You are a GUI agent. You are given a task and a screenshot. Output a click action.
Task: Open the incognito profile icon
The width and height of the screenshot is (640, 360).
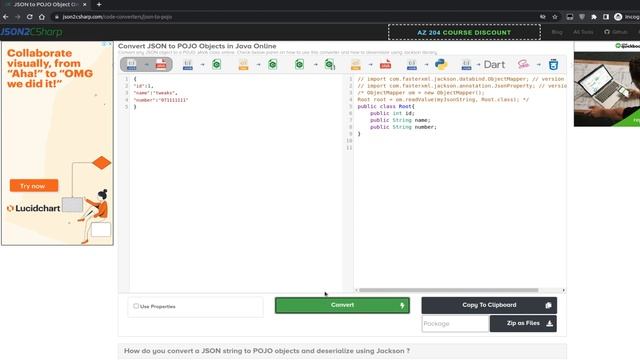(618, 17)
